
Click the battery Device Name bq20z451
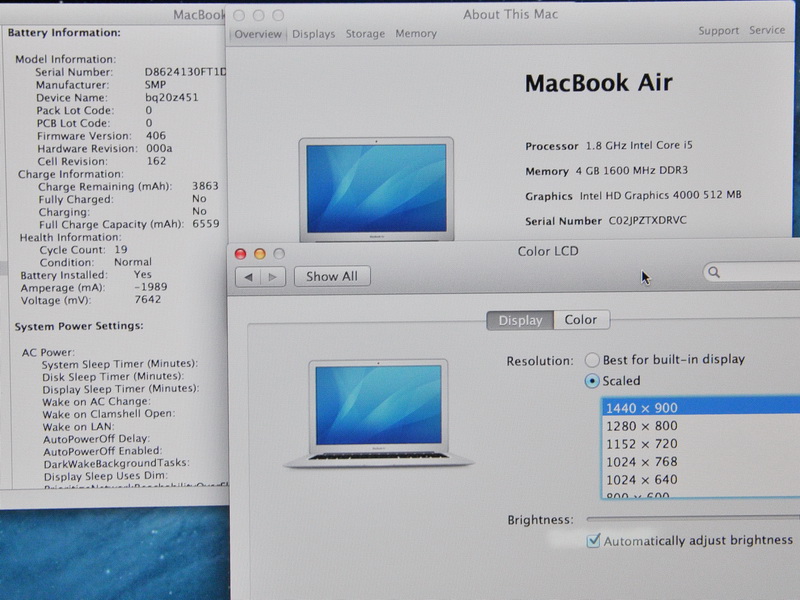[x=171, y=97]
